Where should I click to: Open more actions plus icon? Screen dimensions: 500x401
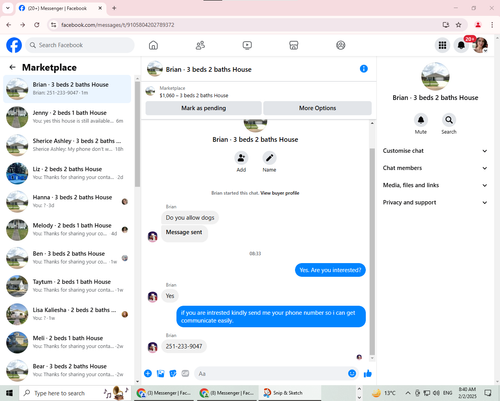point(148,373)
